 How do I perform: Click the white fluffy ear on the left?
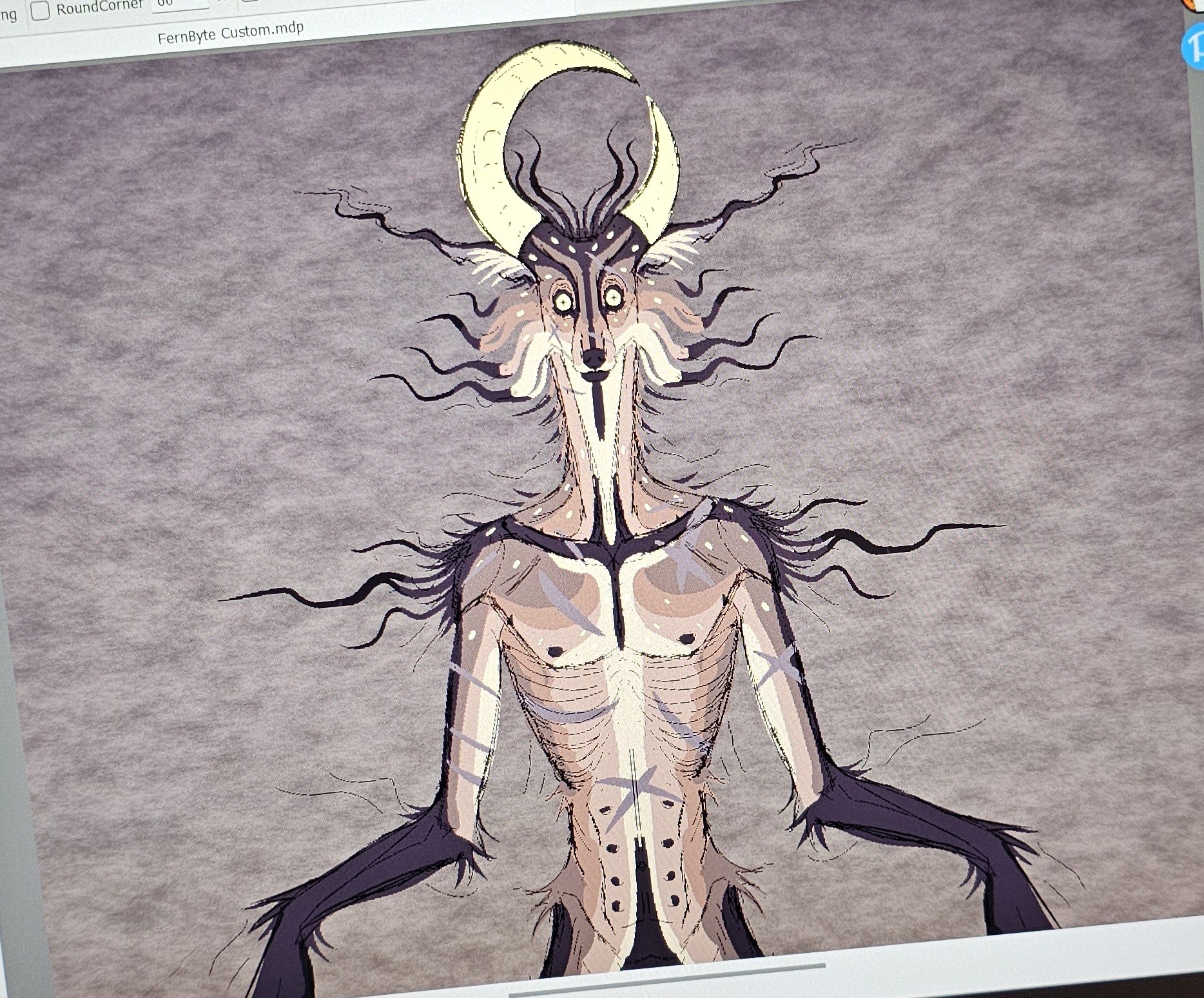[500, 271]
